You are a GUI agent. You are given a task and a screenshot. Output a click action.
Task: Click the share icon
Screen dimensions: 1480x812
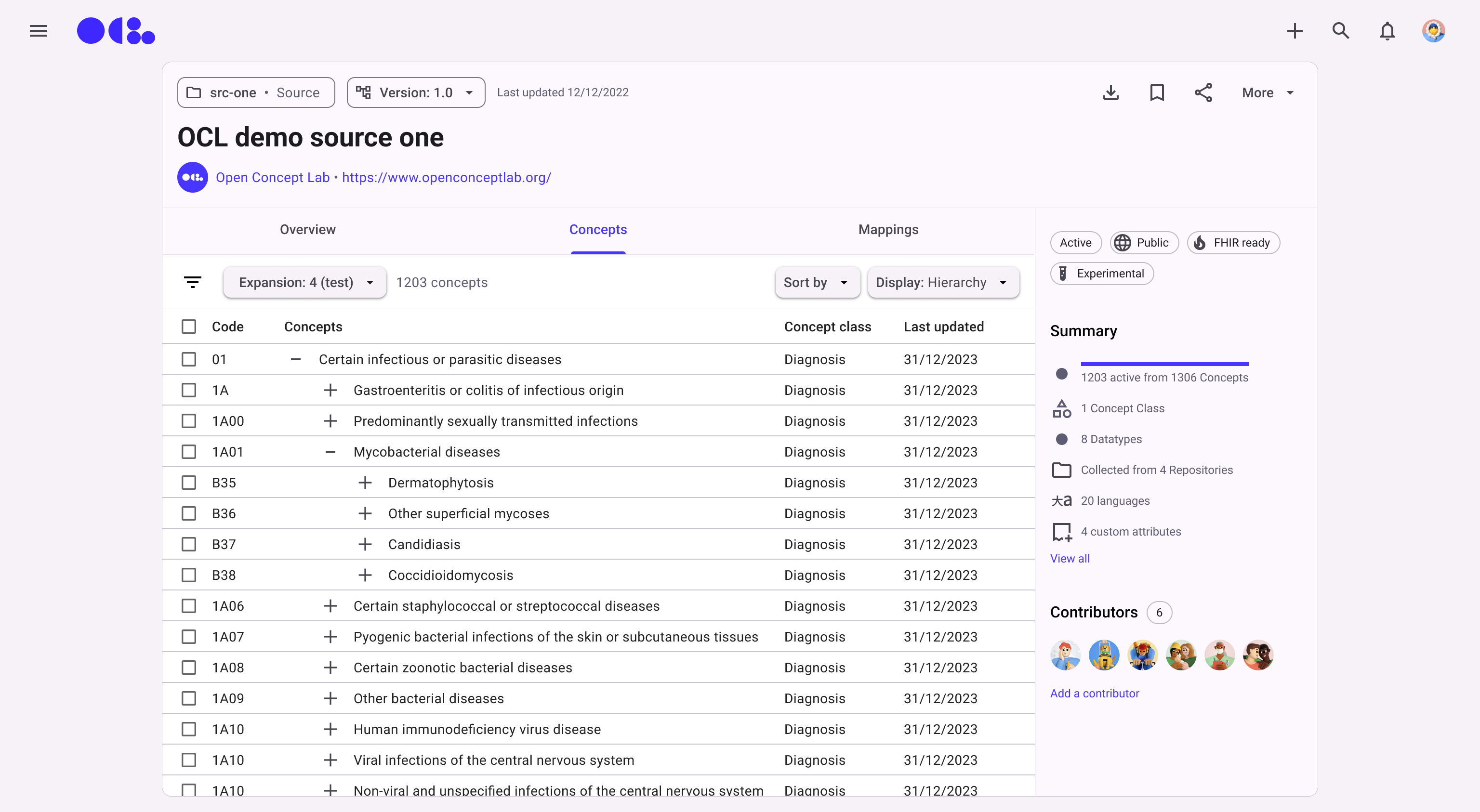pos(1203,92)
